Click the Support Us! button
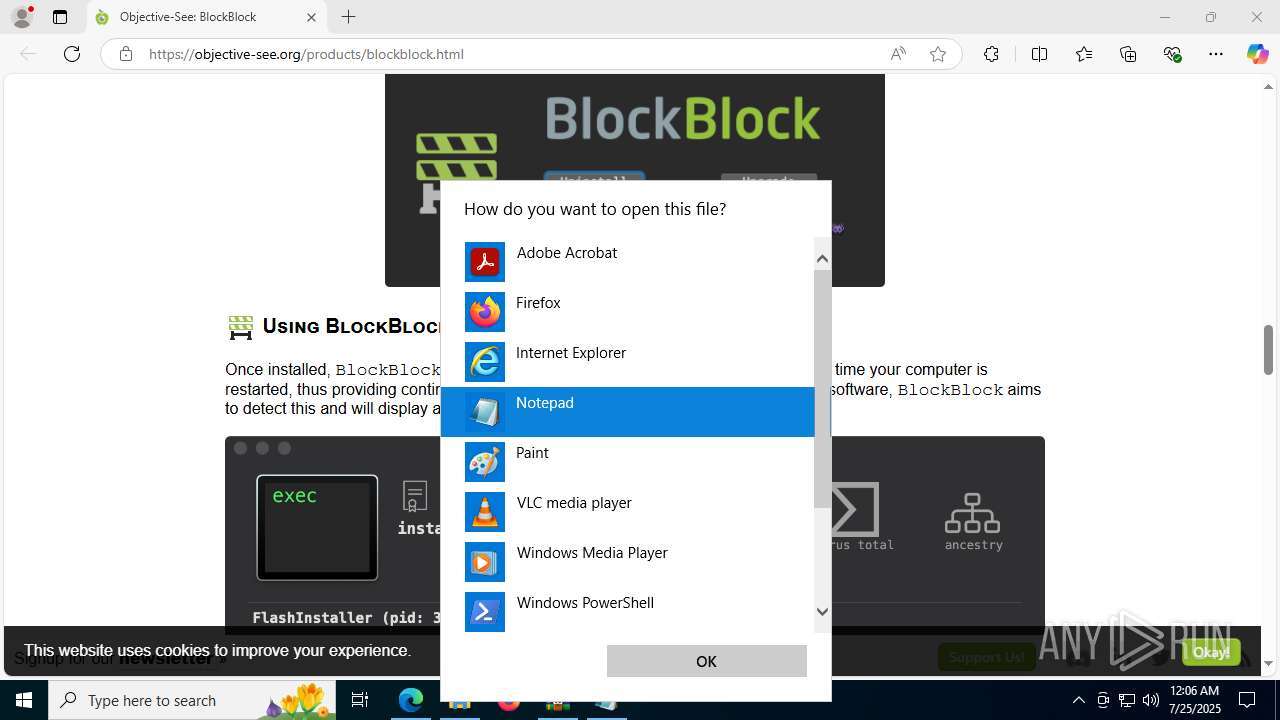The image size is (1280, 720). pos(987,657)
